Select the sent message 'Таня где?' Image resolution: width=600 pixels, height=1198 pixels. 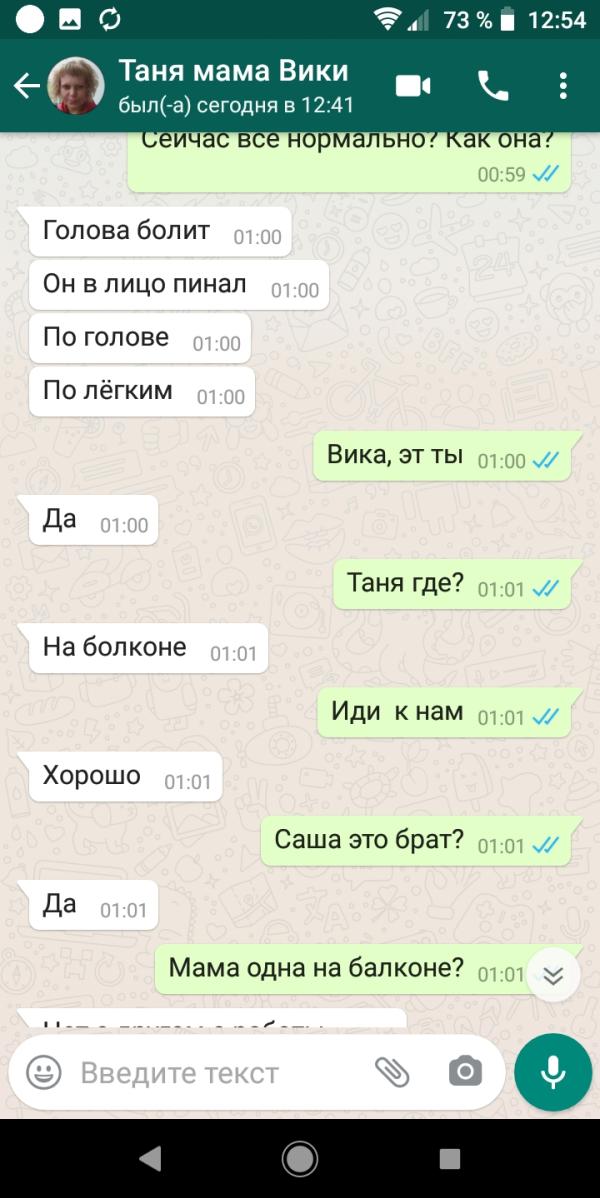[x=452, y=584]
